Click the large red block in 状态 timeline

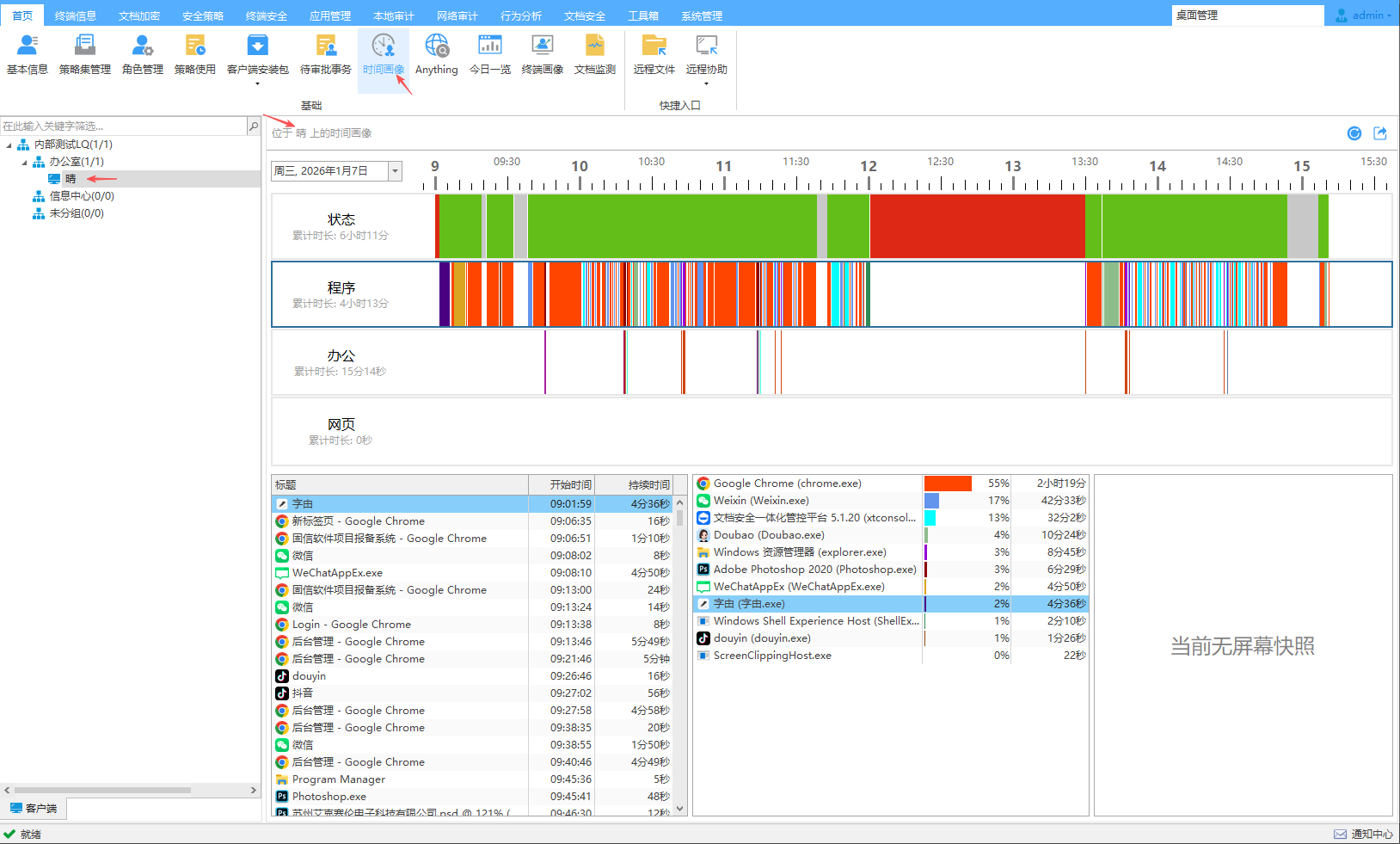[976, 225]
